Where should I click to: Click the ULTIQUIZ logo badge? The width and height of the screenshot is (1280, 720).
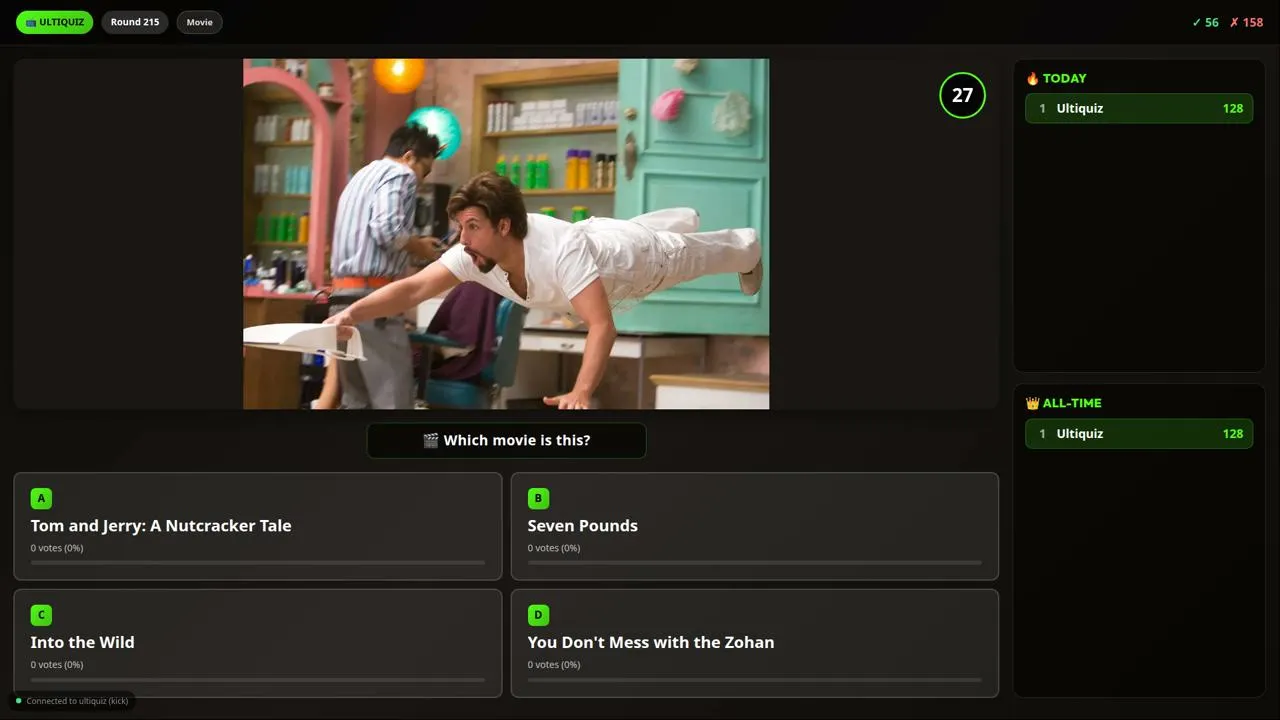tap(54, 22)
